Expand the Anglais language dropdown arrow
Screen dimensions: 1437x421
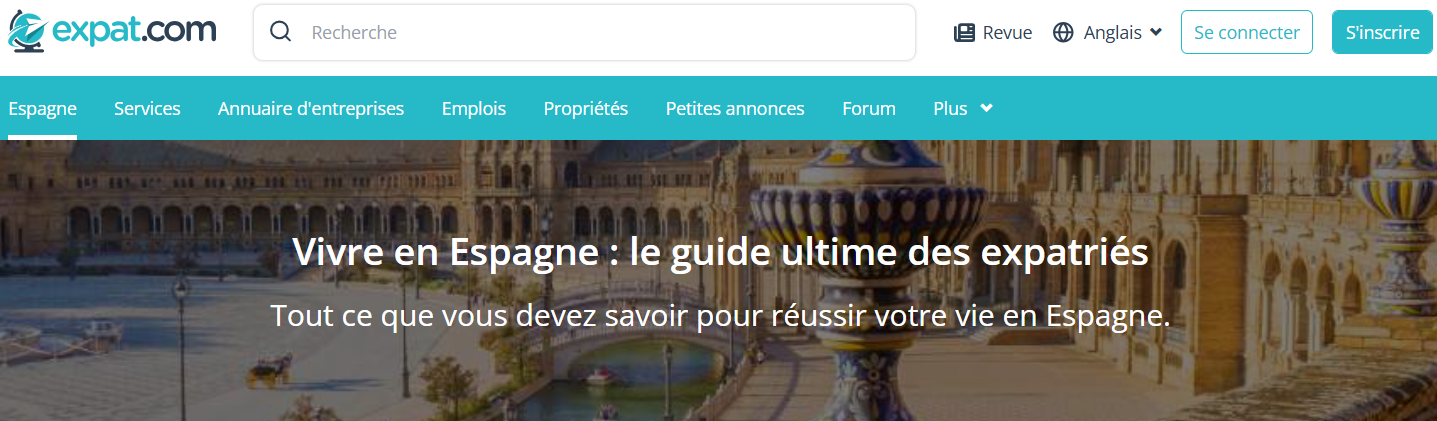pos(1156,32)
